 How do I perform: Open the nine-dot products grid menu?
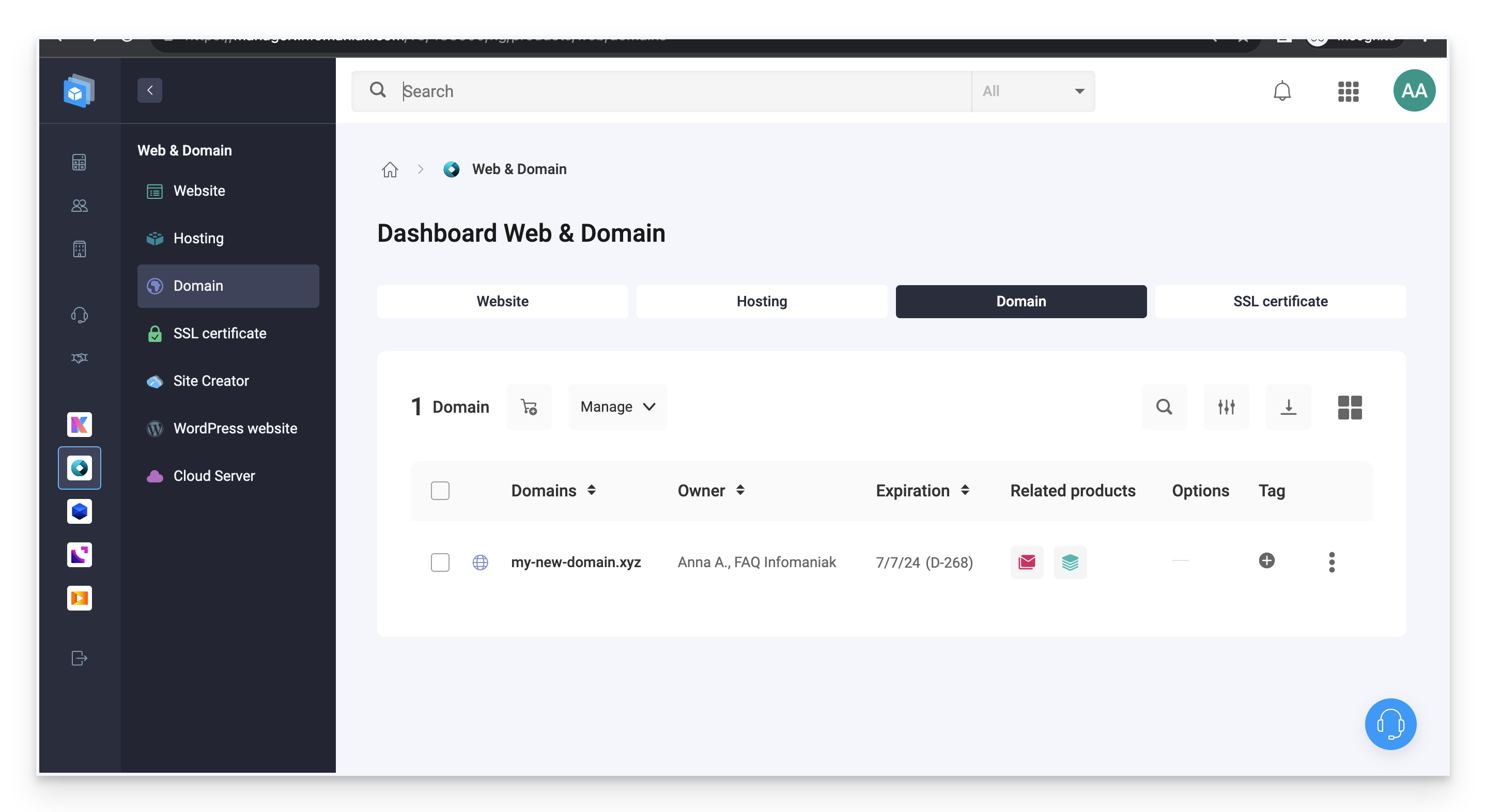(x=1348, y=91)
